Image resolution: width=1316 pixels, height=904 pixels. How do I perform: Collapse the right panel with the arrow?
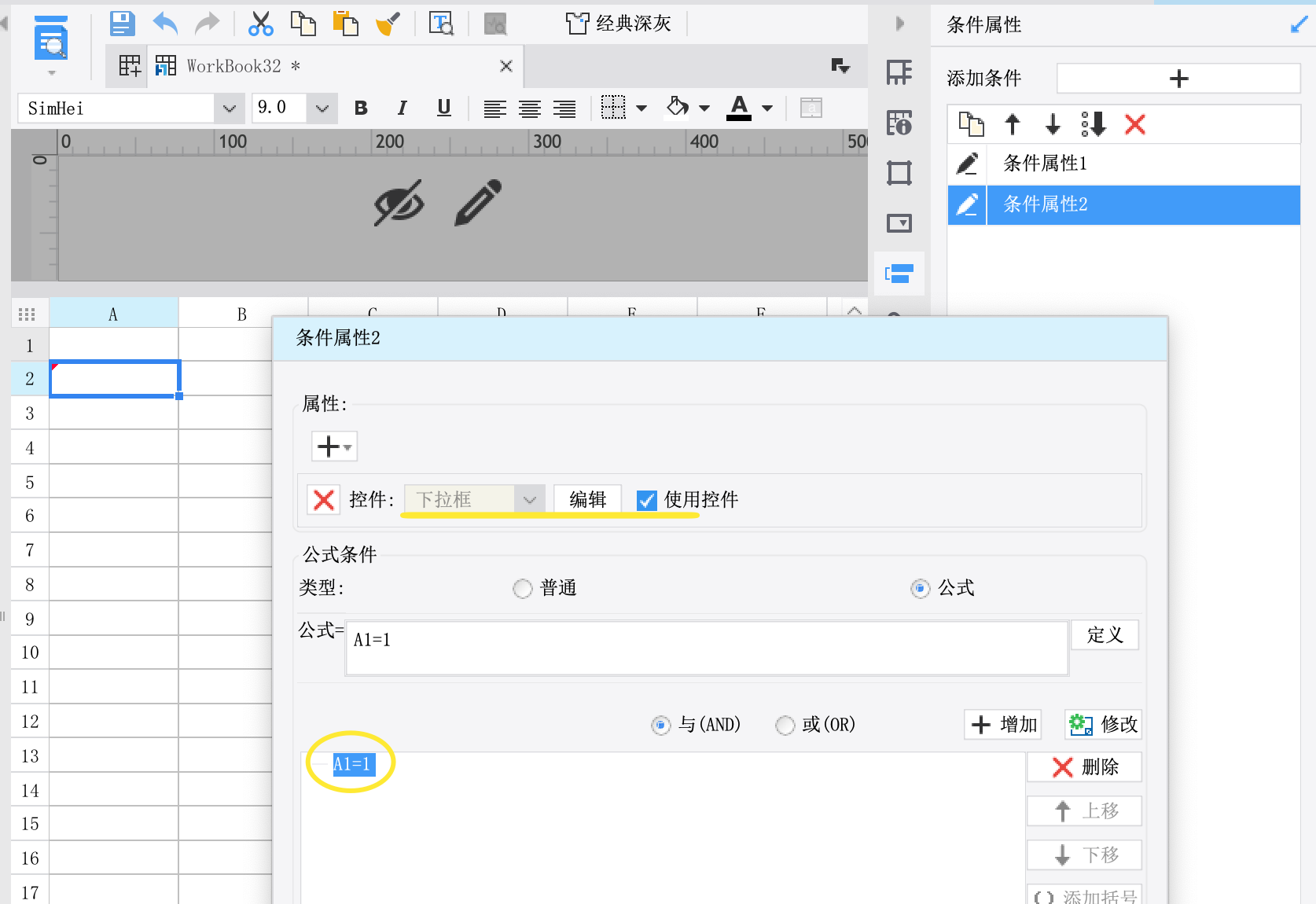pyautogui.click(x=900, y=24)
